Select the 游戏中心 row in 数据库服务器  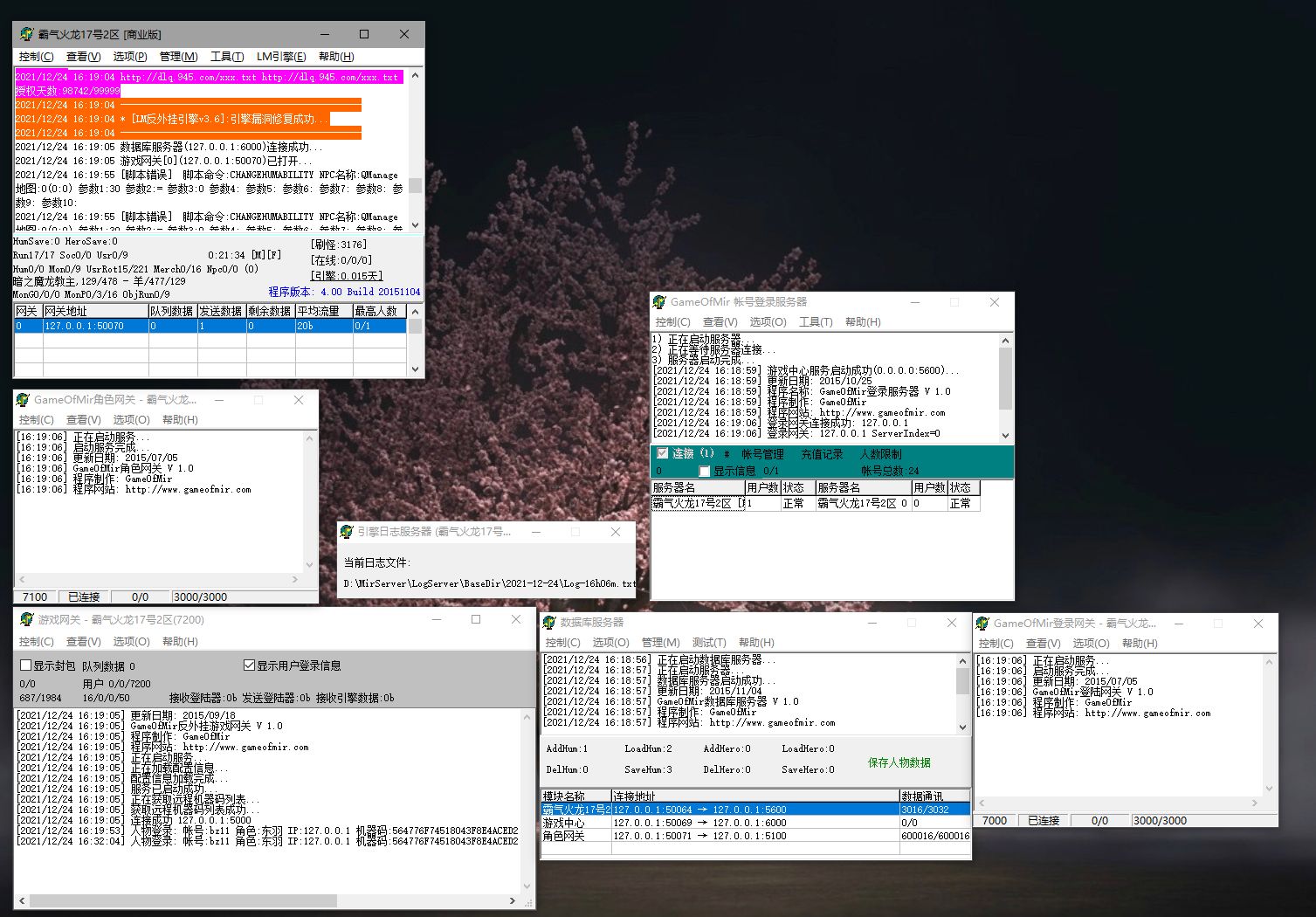coord(755,823)
